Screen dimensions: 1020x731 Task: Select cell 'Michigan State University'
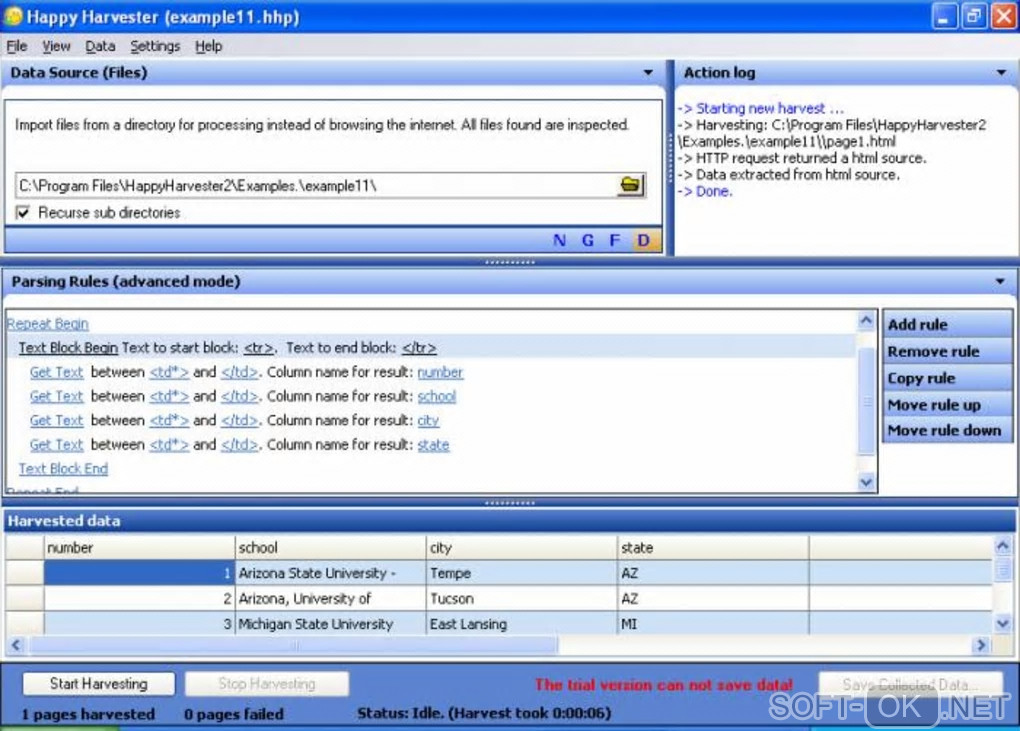coord(330,624)
